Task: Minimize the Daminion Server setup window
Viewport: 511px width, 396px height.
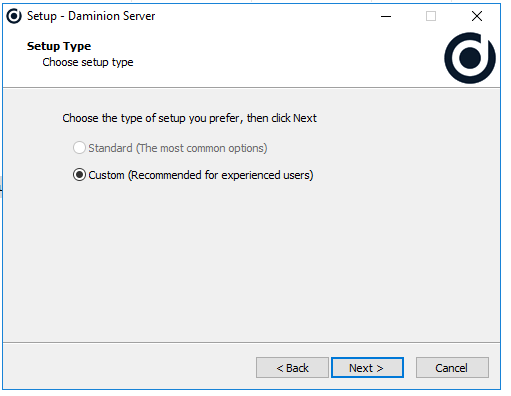Action: pos(386,16)
